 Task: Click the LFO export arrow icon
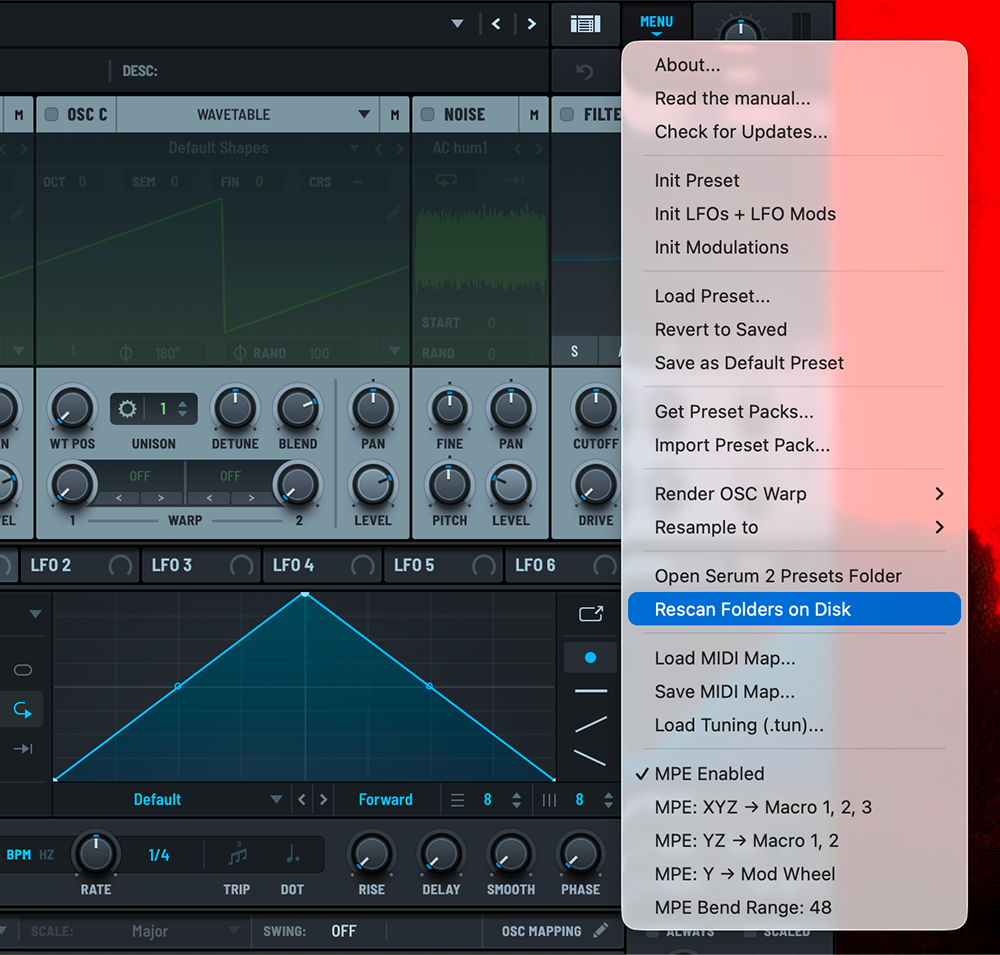click(x=591, y=614)
